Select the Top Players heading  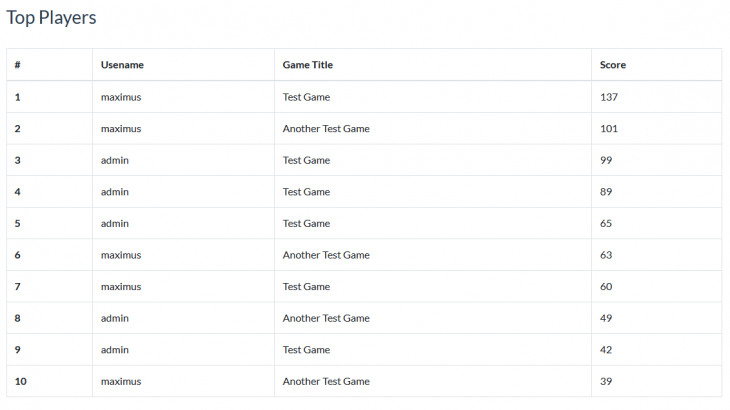pyautogui.click(x=51, y=18)
